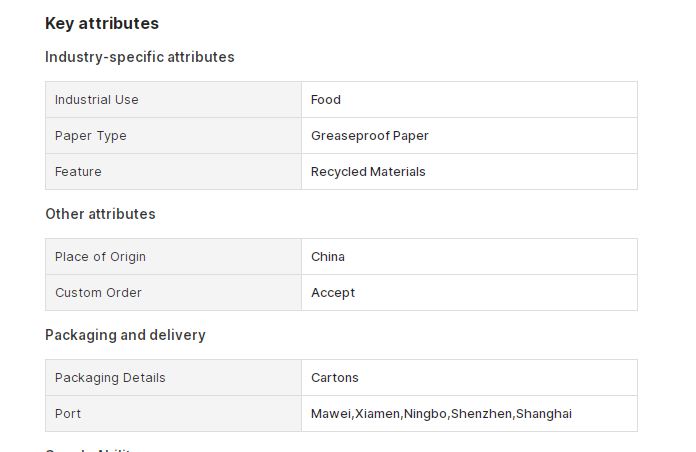Click the Other attributes heading
Screen dimensions: 696x452
coord(100,214)
